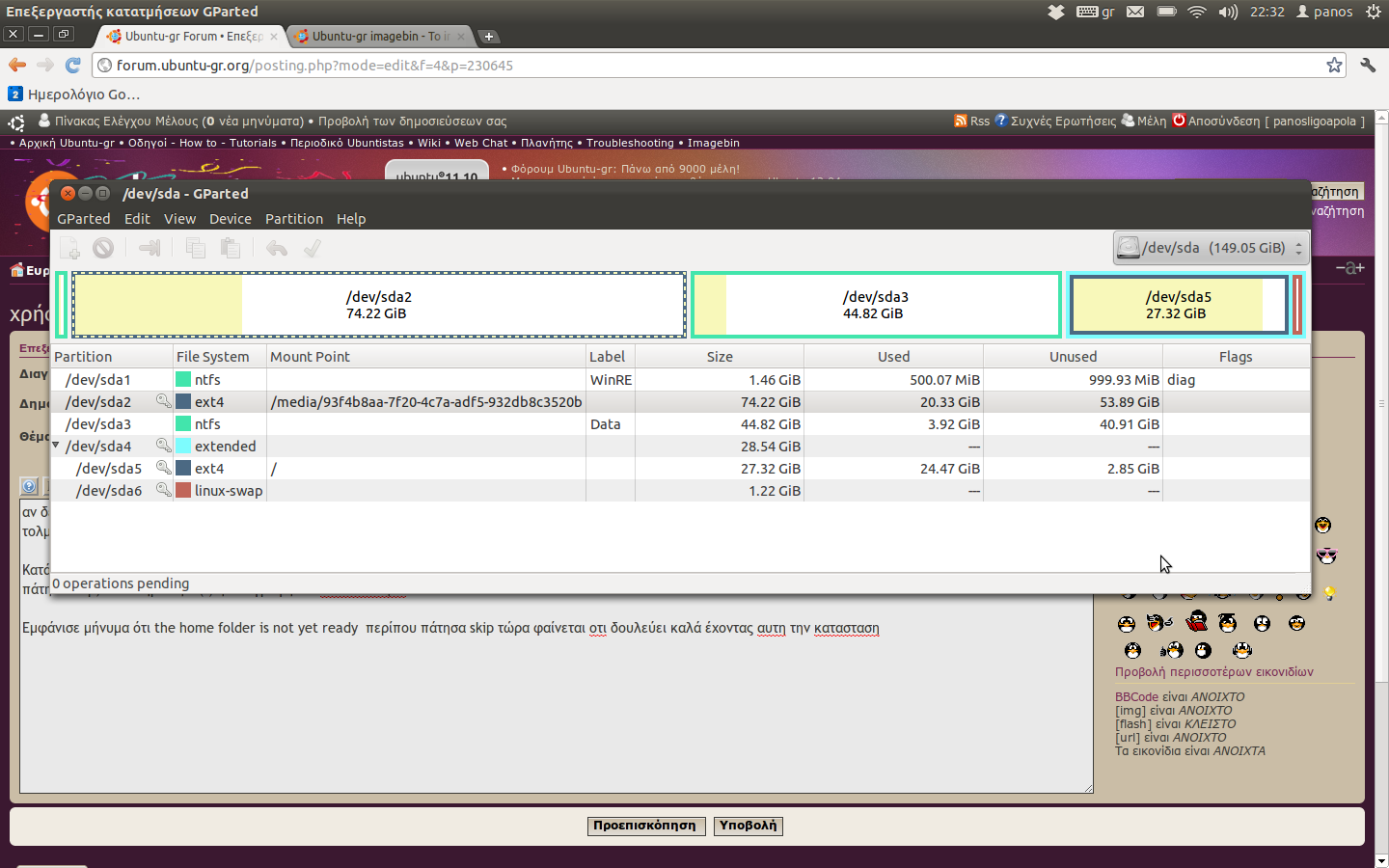Collapse the /dev/sda4 extended partition row
Image resolution: width=1389 pixels, height=868 pixels.
pyautogui.click(x=56, y=446)
